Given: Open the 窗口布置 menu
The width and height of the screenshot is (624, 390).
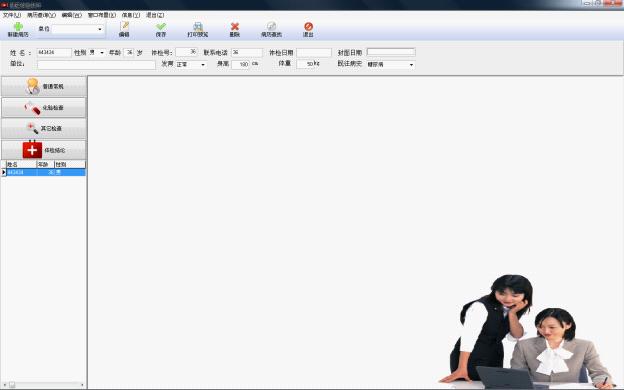Looking at the screenshot, I should click(102, 15).
